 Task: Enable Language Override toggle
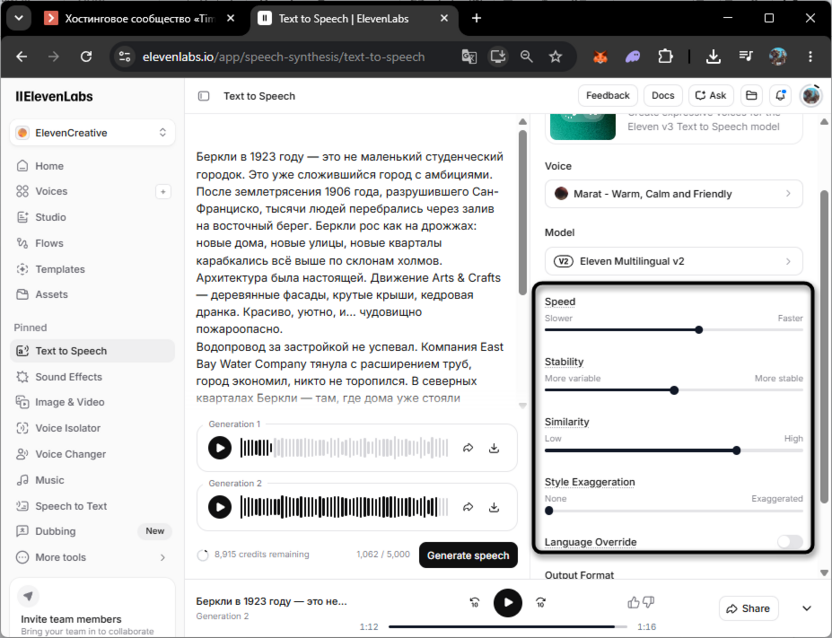coord(790,542)
